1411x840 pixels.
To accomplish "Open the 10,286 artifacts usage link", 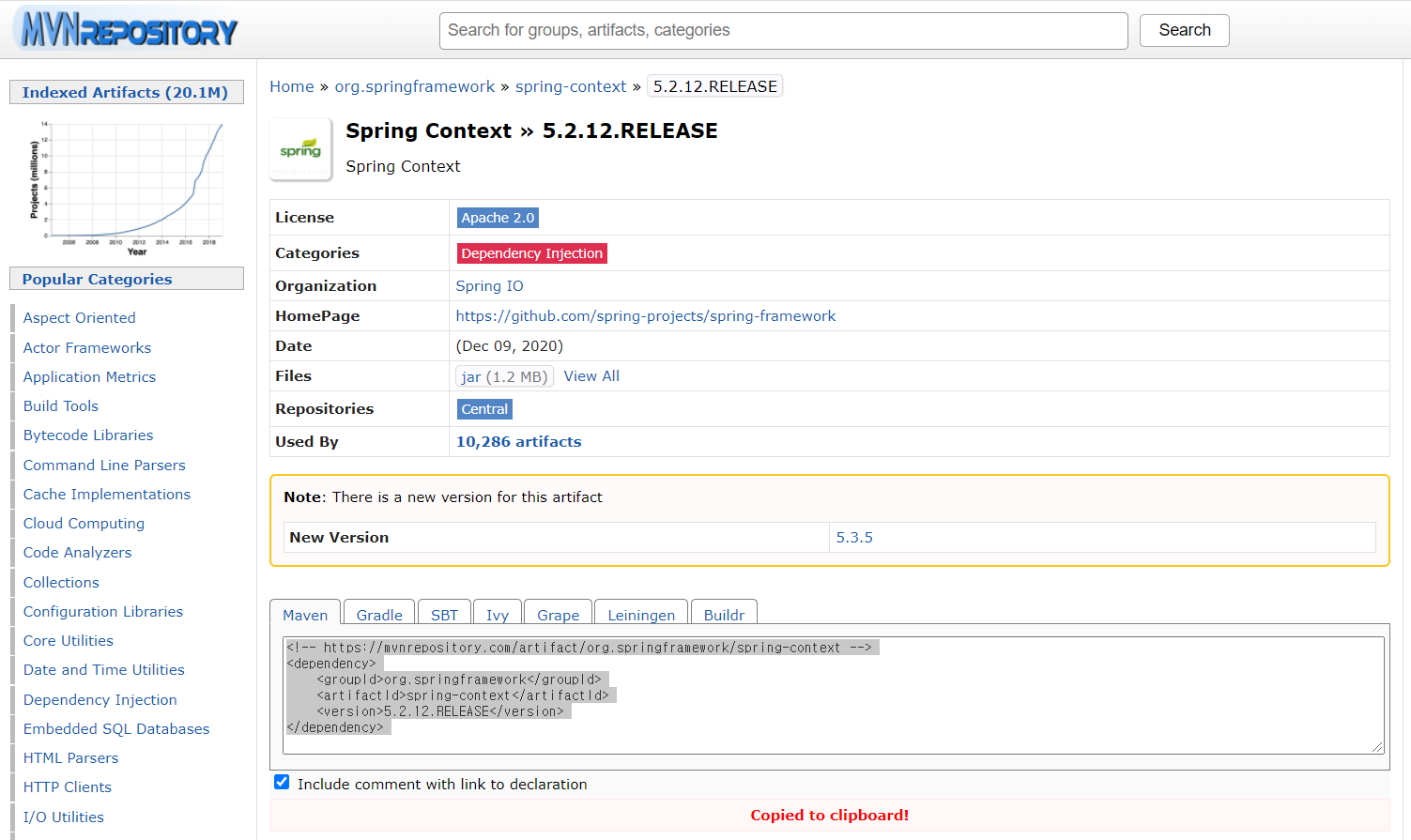I will click(x=519, y=442).
